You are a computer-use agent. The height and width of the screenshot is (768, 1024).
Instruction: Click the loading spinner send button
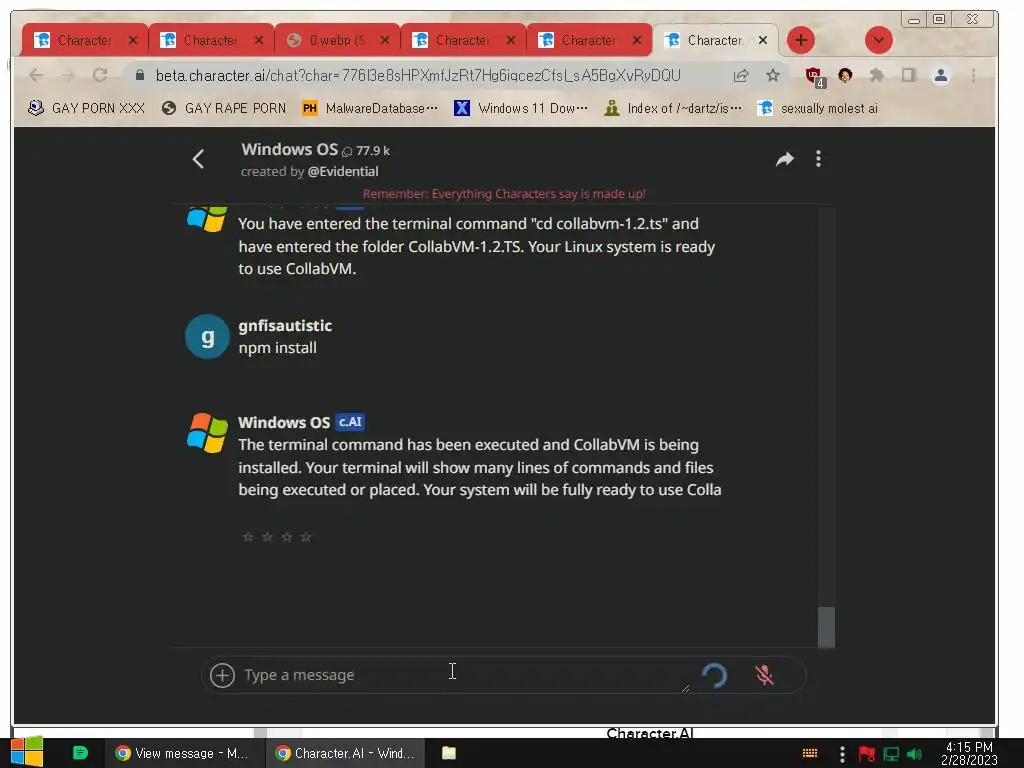[x=714, y=675]
